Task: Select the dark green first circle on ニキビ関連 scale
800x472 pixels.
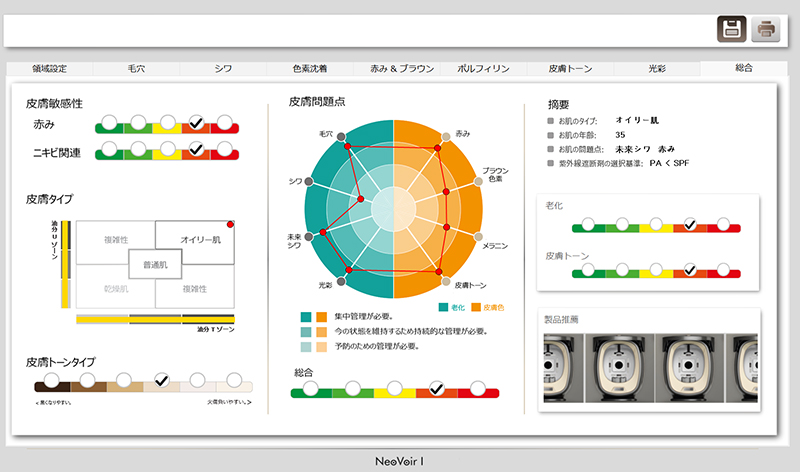Action: pos(109,149)
